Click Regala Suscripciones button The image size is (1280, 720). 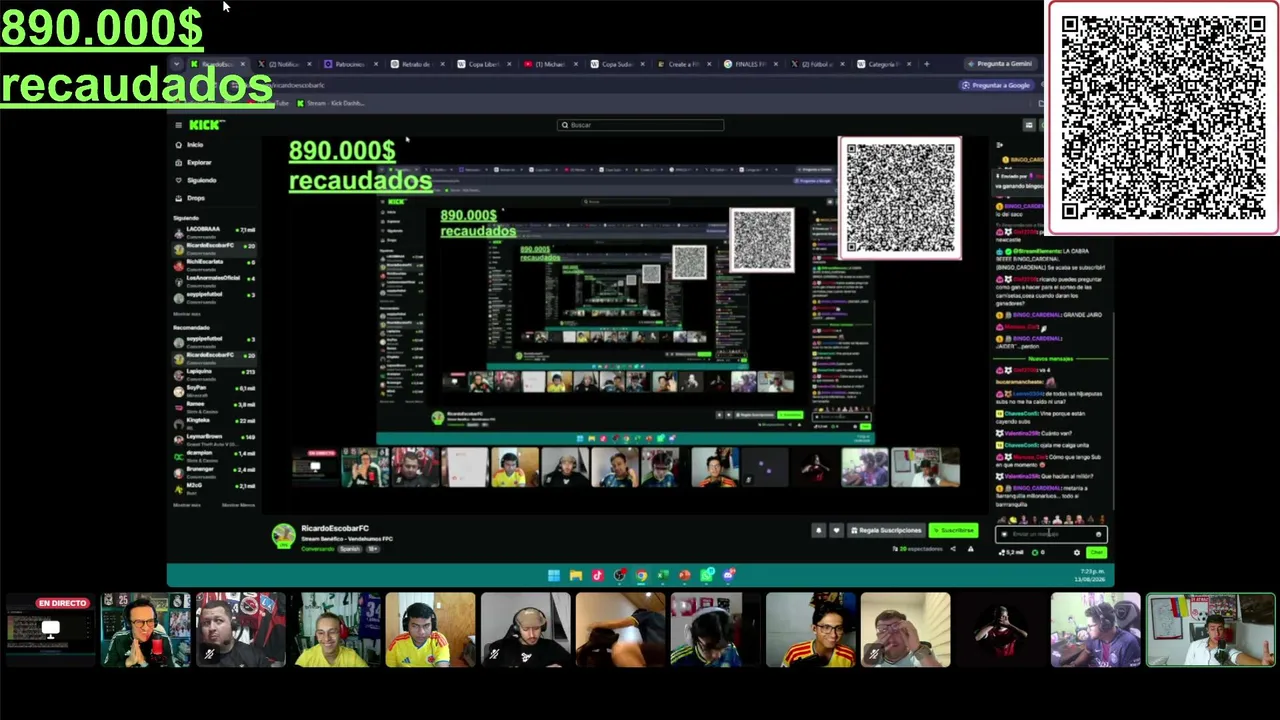click(x=885, y=531)
